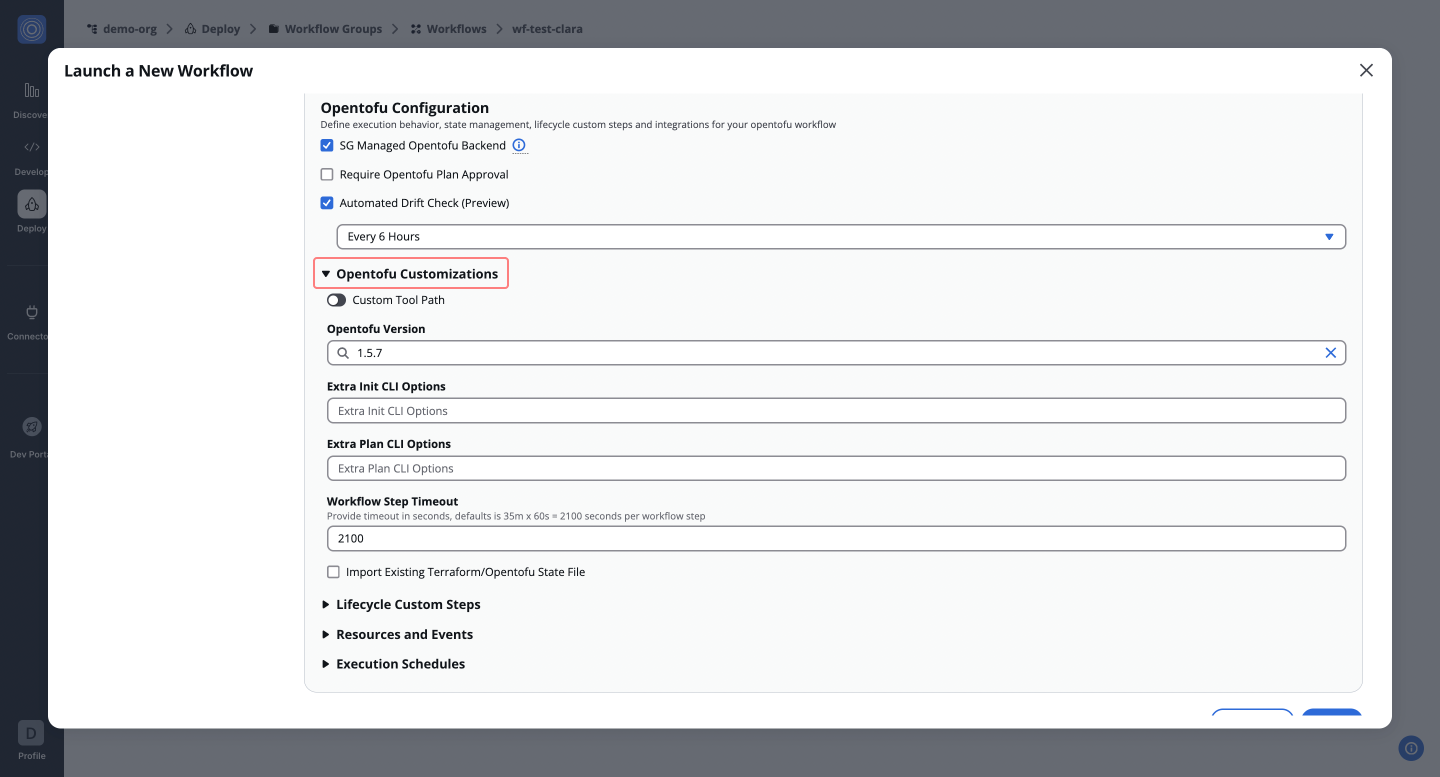Open Workflows breadcrumb link
This screenshot has height=777, width=1440.
[x=448, y=29]
